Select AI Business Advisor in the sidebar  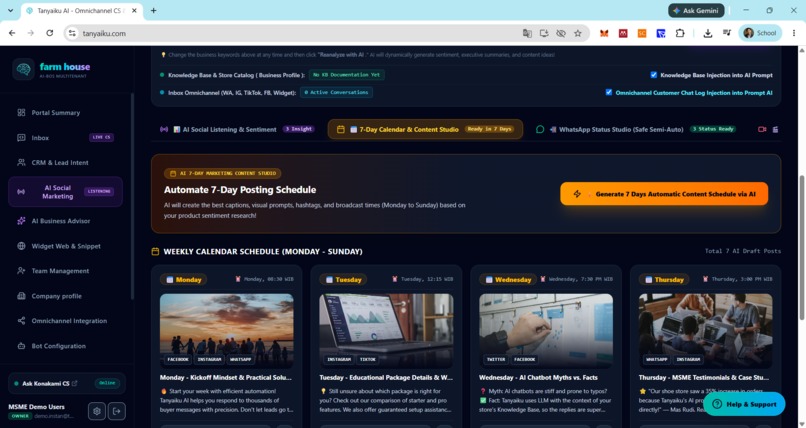pyautogui.click(x=61, y=221)
